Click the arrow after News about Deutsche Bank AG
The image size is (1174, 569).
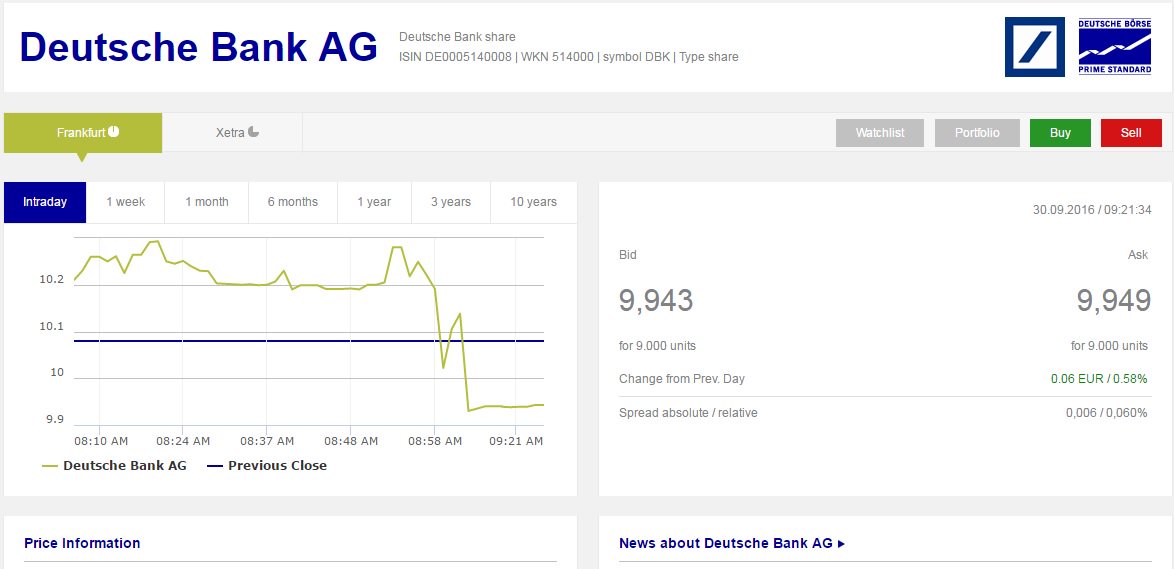[842, 544]
